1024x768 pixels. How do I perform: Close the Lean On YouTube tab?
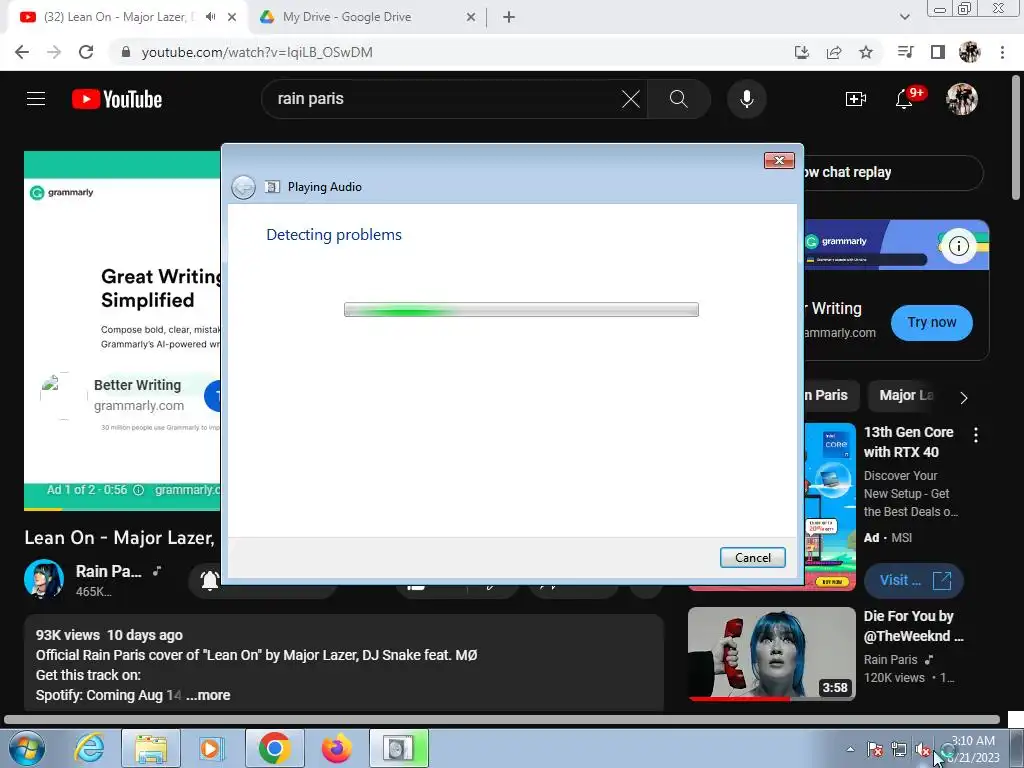232,17
